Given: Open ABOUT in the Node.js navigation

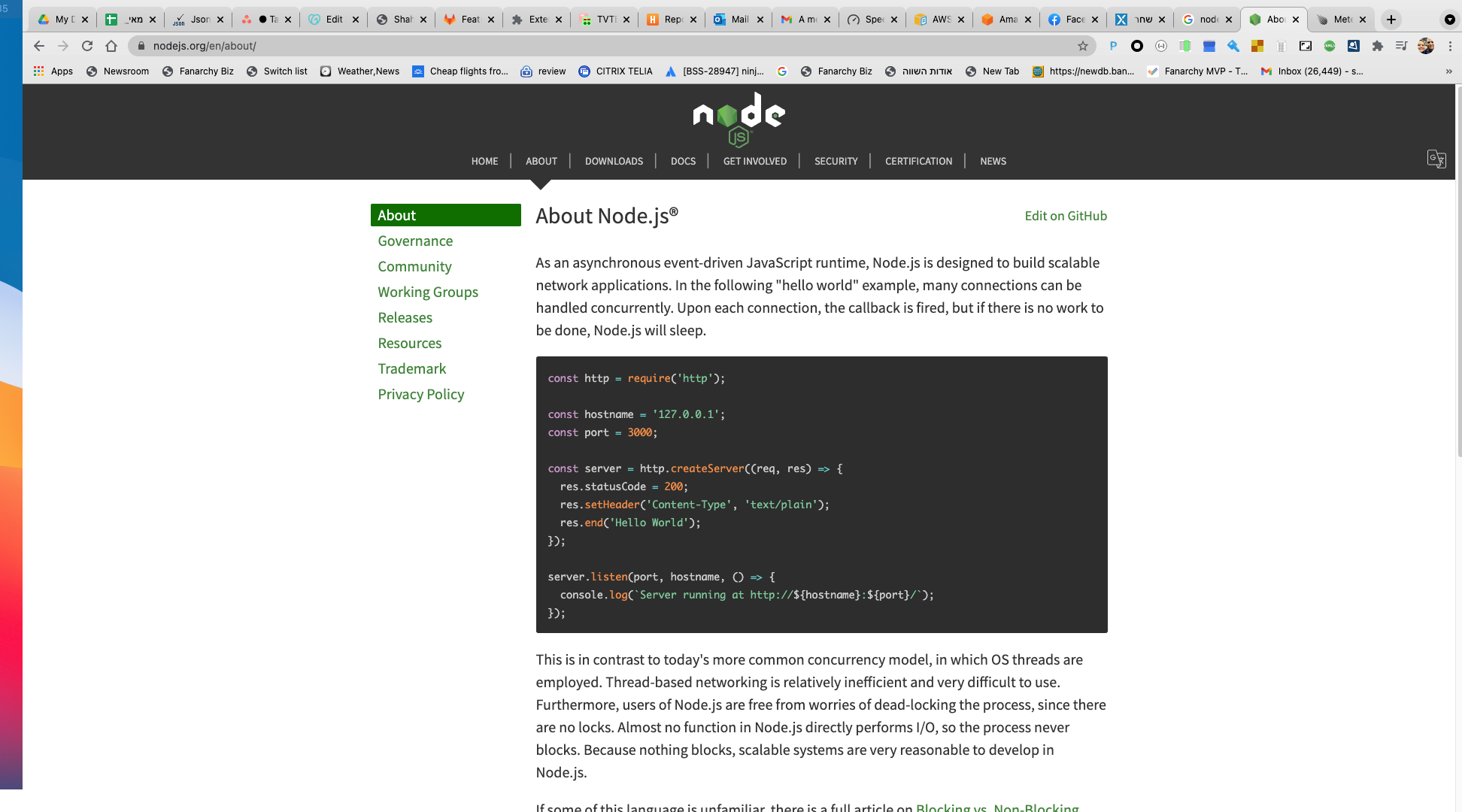Looking at the screenshot, I should pyautogui.click(x=541, y=161).
